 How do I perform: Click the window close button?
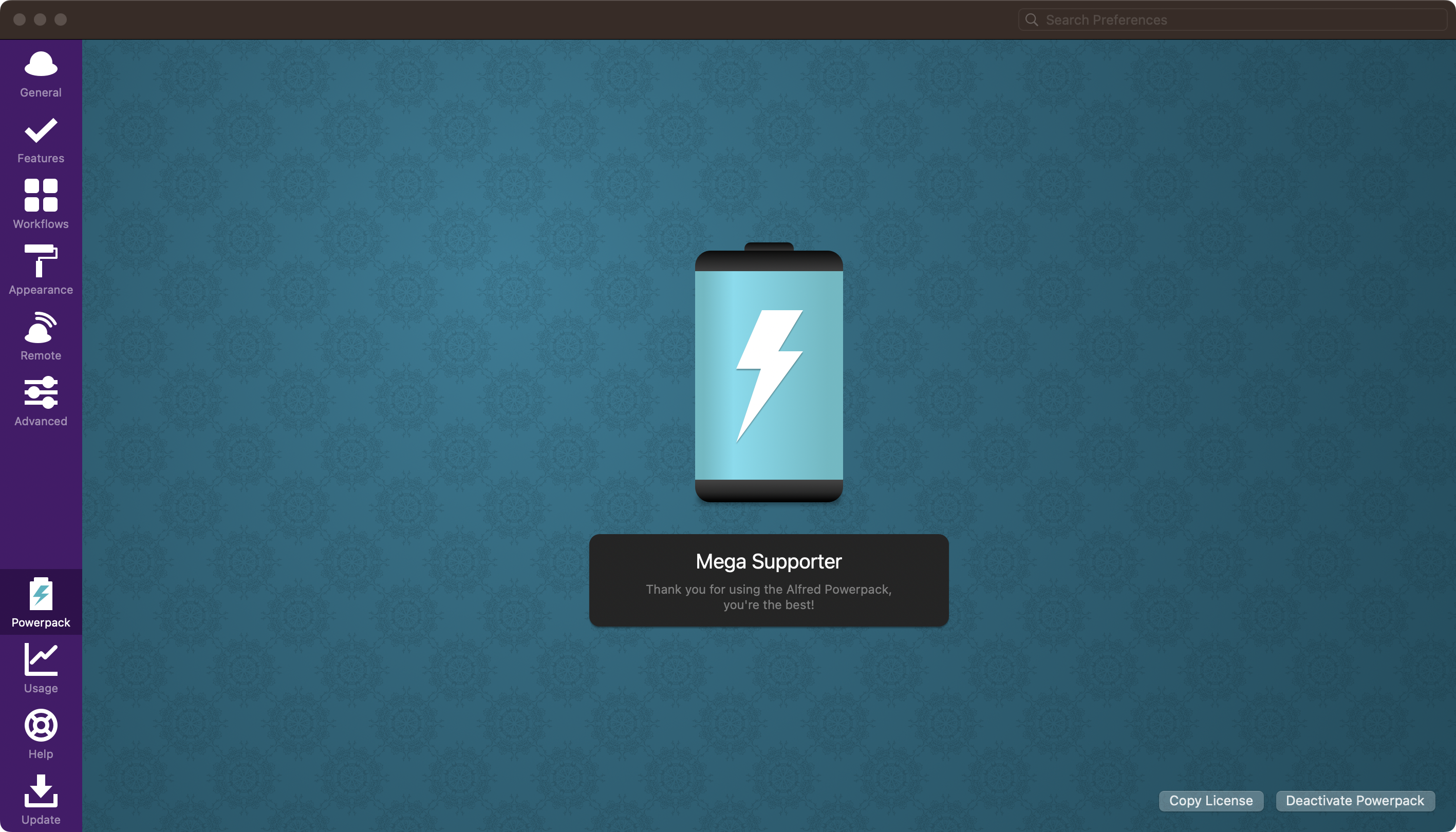[20, 20]
